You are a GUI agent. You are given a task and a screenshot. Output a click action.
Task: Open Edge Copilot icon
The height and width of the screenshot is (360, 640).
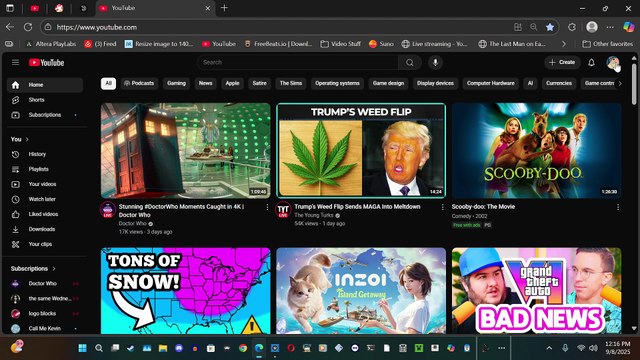click(629, 27)
